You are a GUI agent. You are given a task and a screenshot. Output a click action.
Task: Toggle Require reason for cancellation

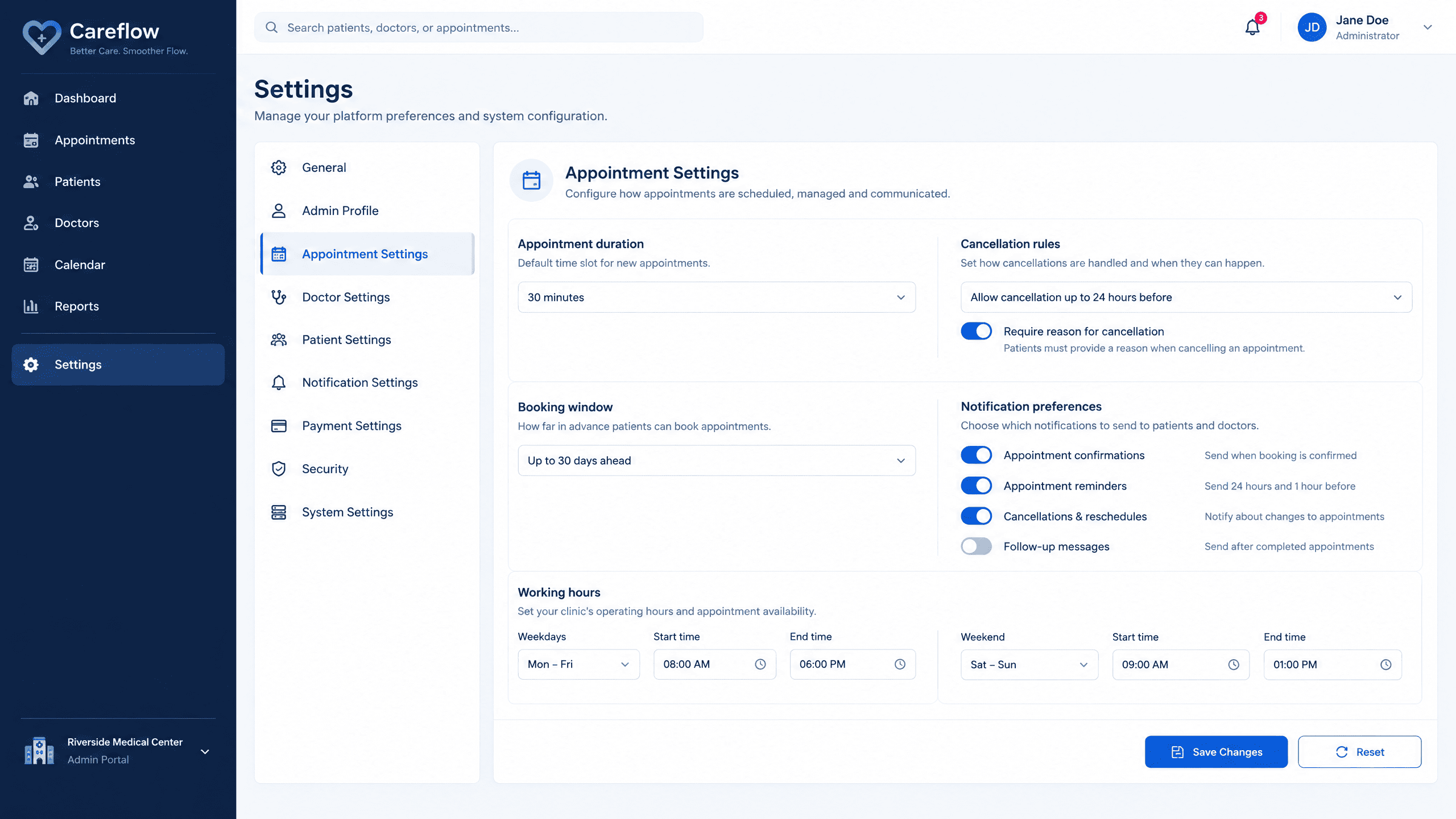tap(976, 331)
